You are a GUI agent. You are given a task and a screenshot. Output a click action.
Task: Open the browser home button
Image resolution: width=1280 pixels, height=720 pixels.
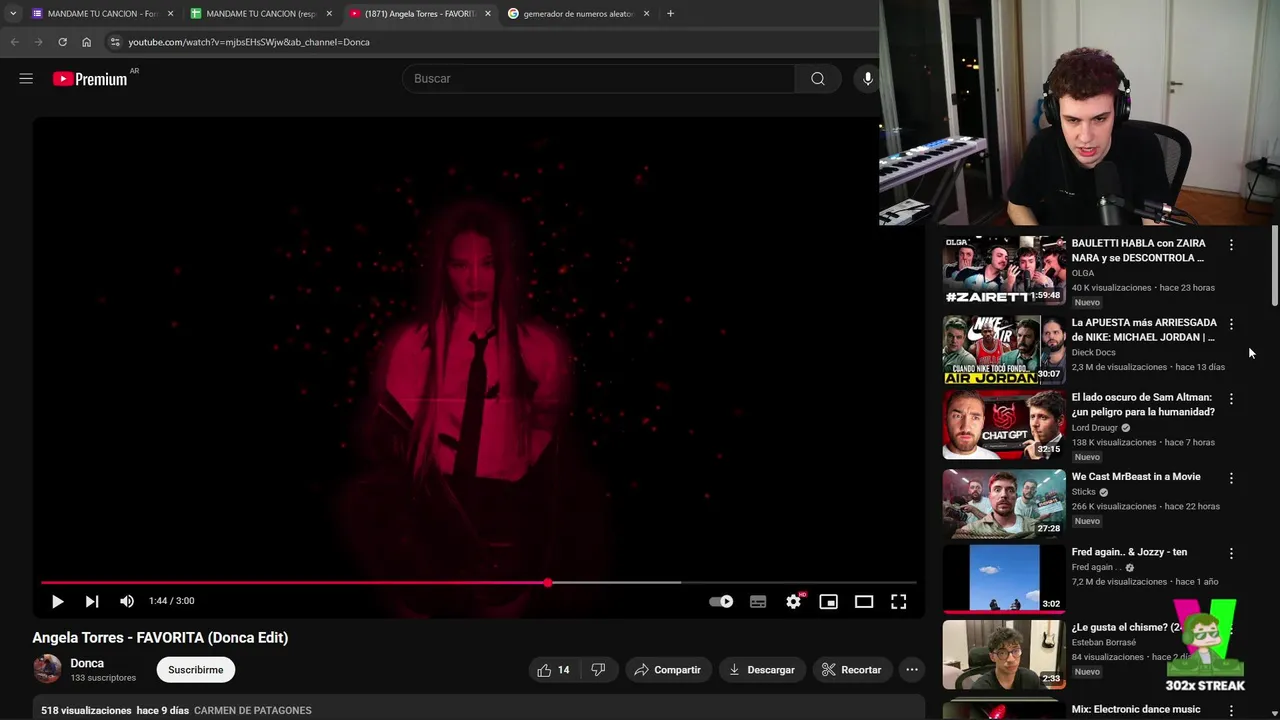(86, 42)
